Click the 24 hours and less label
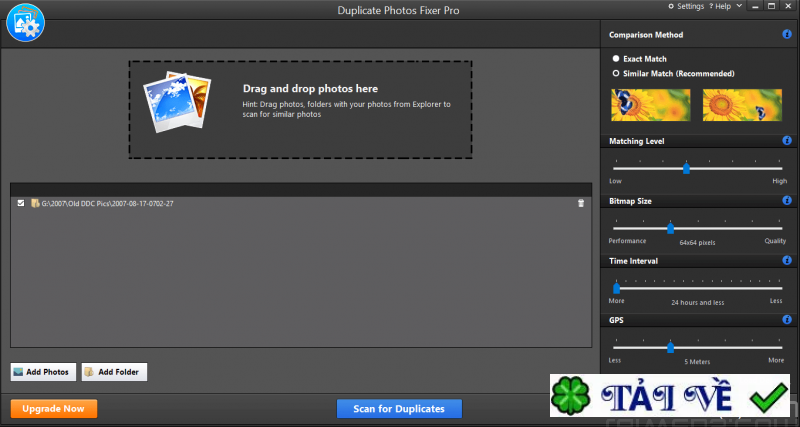The width and height of the screenshot is (800, 427). (x=697, y=303)
